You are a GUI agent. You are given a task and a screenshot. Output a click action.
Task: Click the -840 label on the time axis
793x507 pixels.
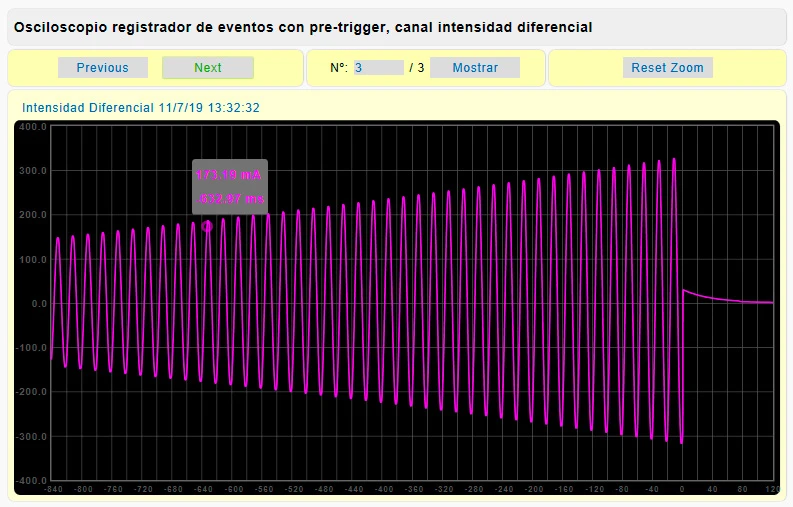[53, 490]
